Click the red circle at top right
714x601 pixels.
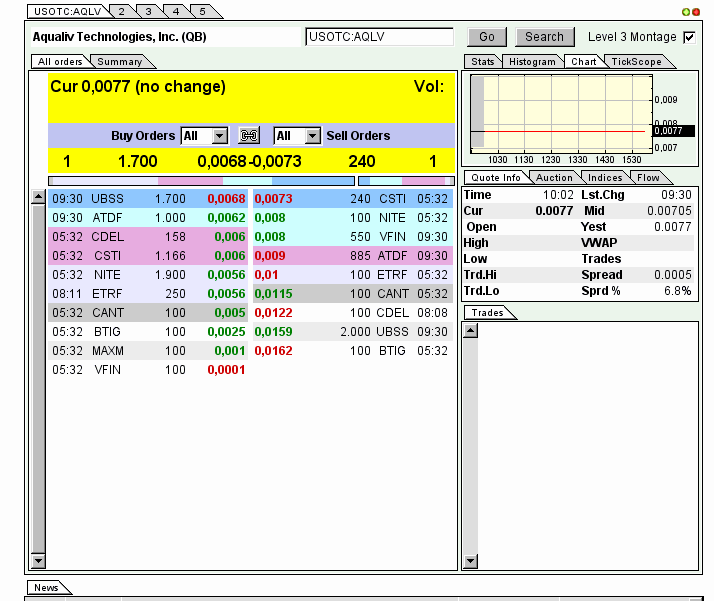point(696,12)
